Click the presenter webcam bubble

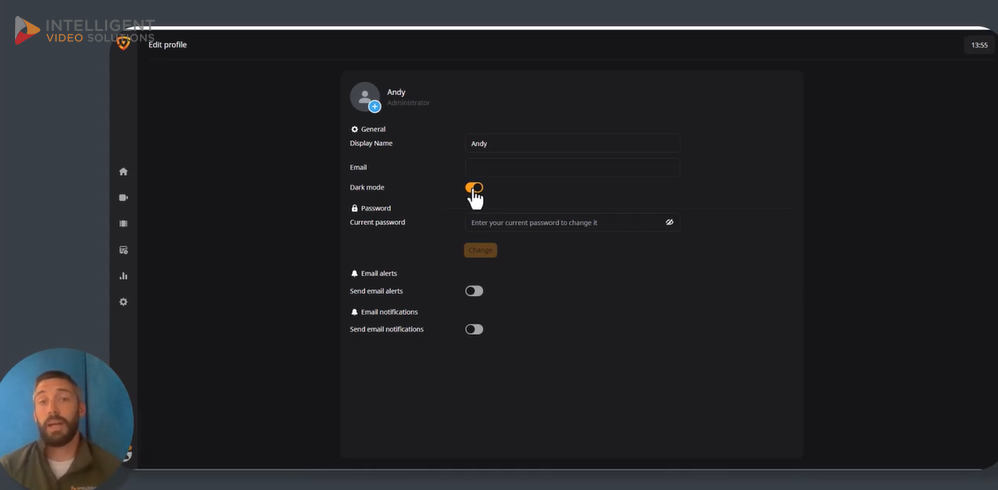click(x=65, y=419)
